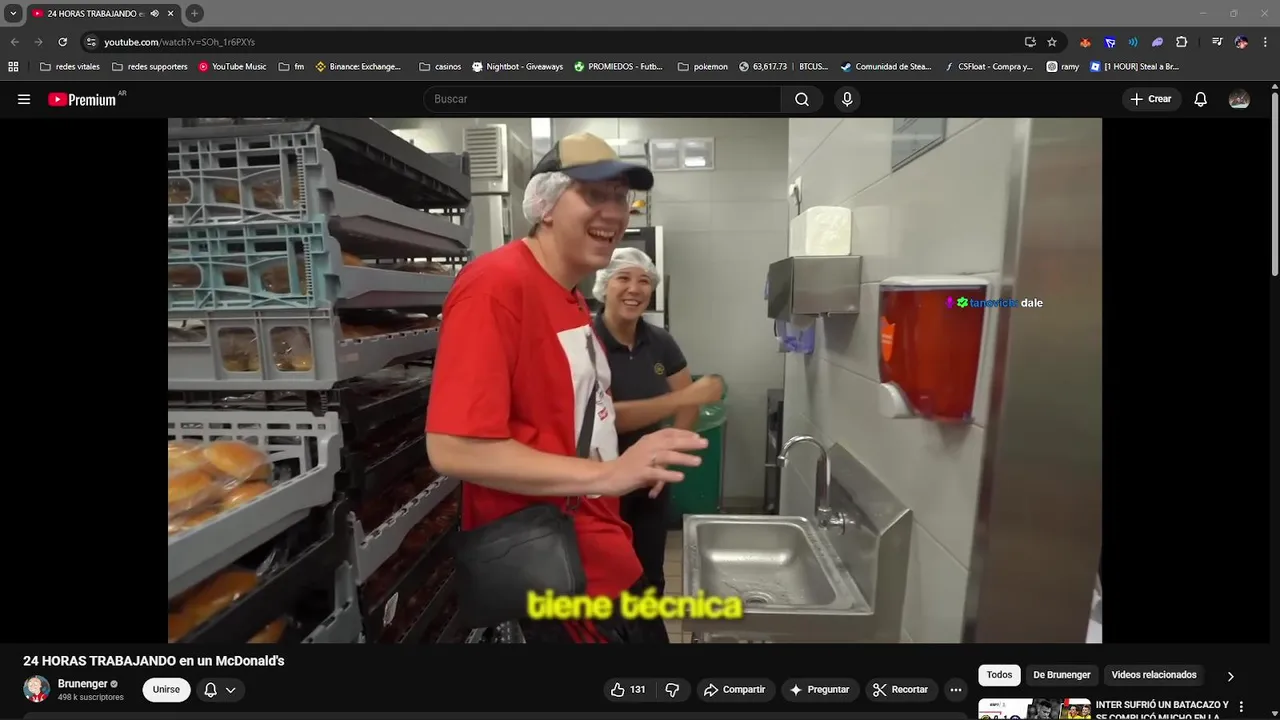The width and height of the screenshot is (1280, 720).
Task: Go forward with browser forward arrow
Action: (38, 42)
